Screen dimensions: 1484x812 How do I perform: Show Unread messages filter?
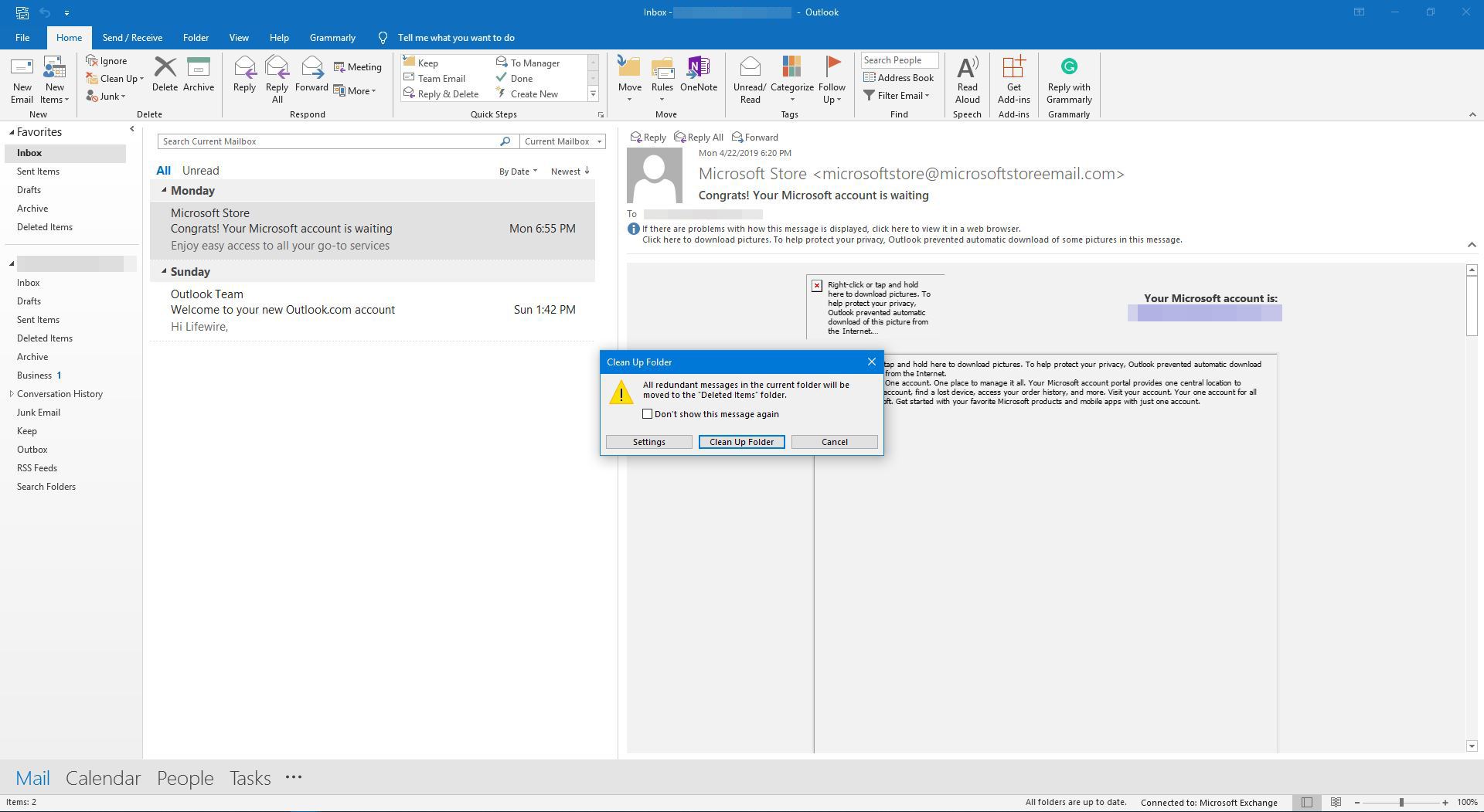200,171
